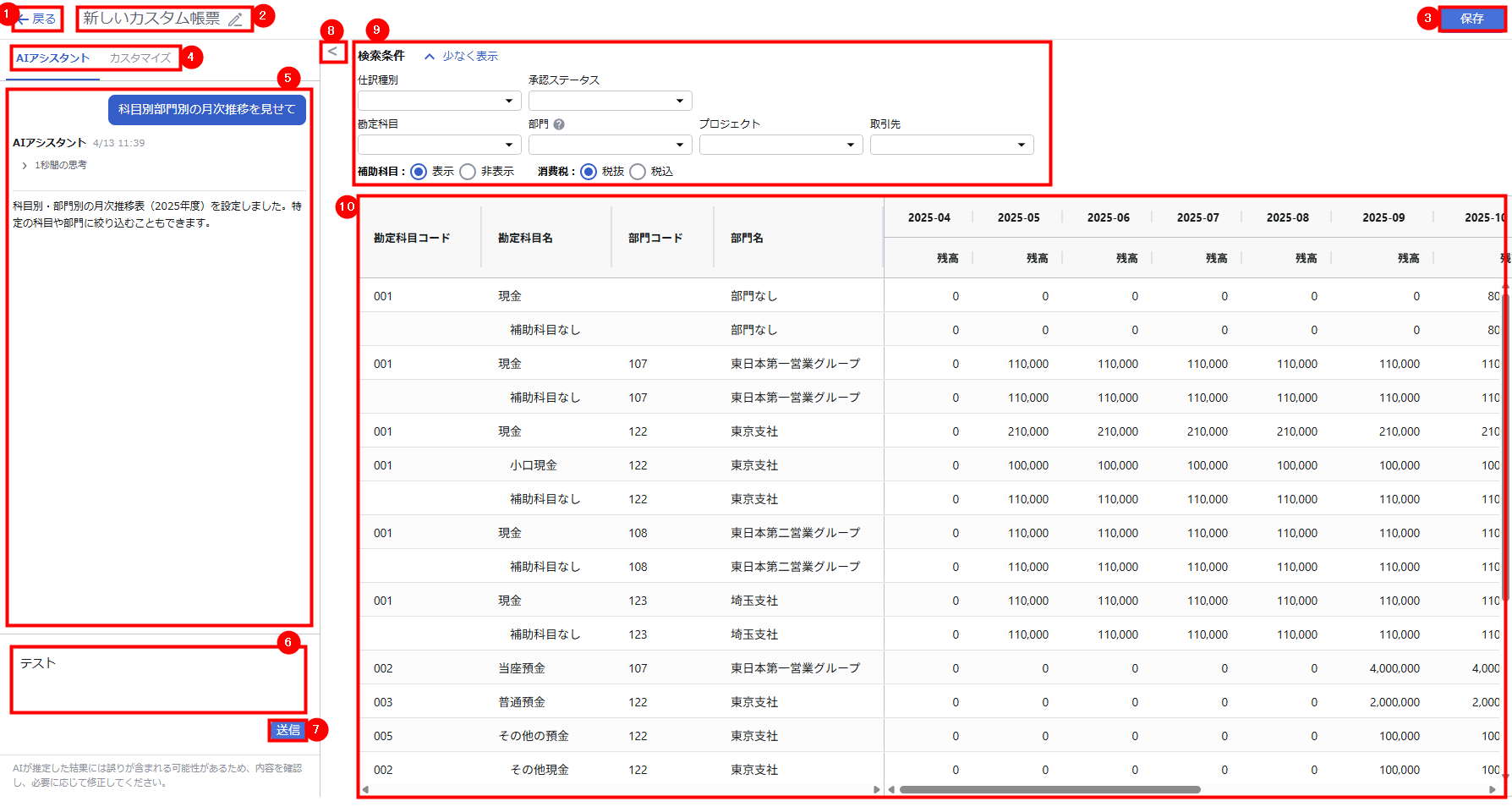Open the 勘定科目 dropdown

pyautogui.click(x=439, y=145)
